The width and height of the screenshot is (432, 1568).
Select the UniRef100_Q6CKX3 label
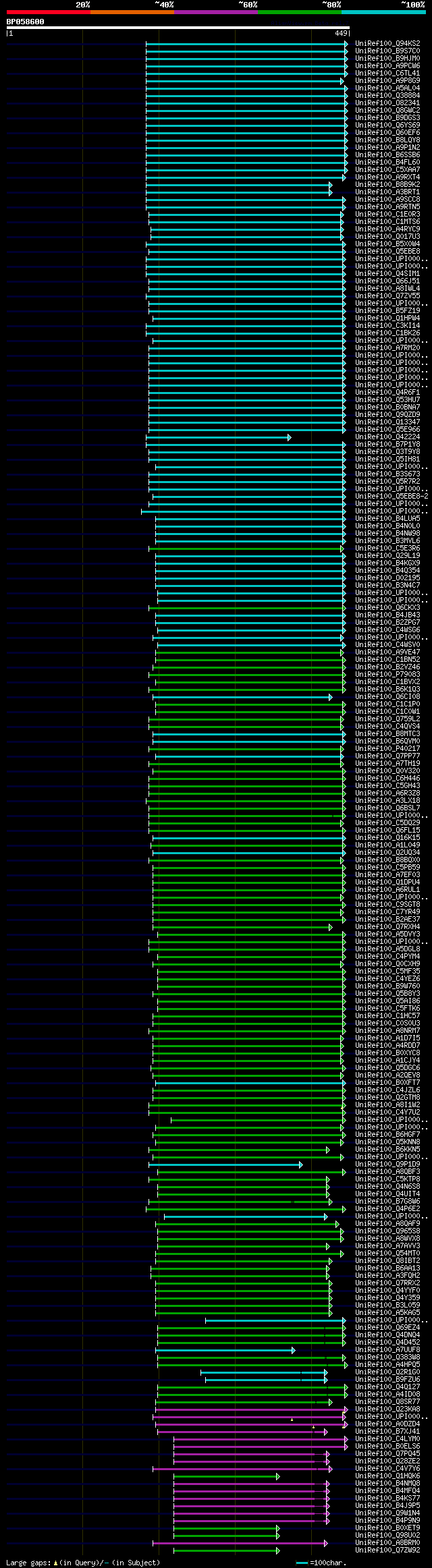[x=387, y=607]
